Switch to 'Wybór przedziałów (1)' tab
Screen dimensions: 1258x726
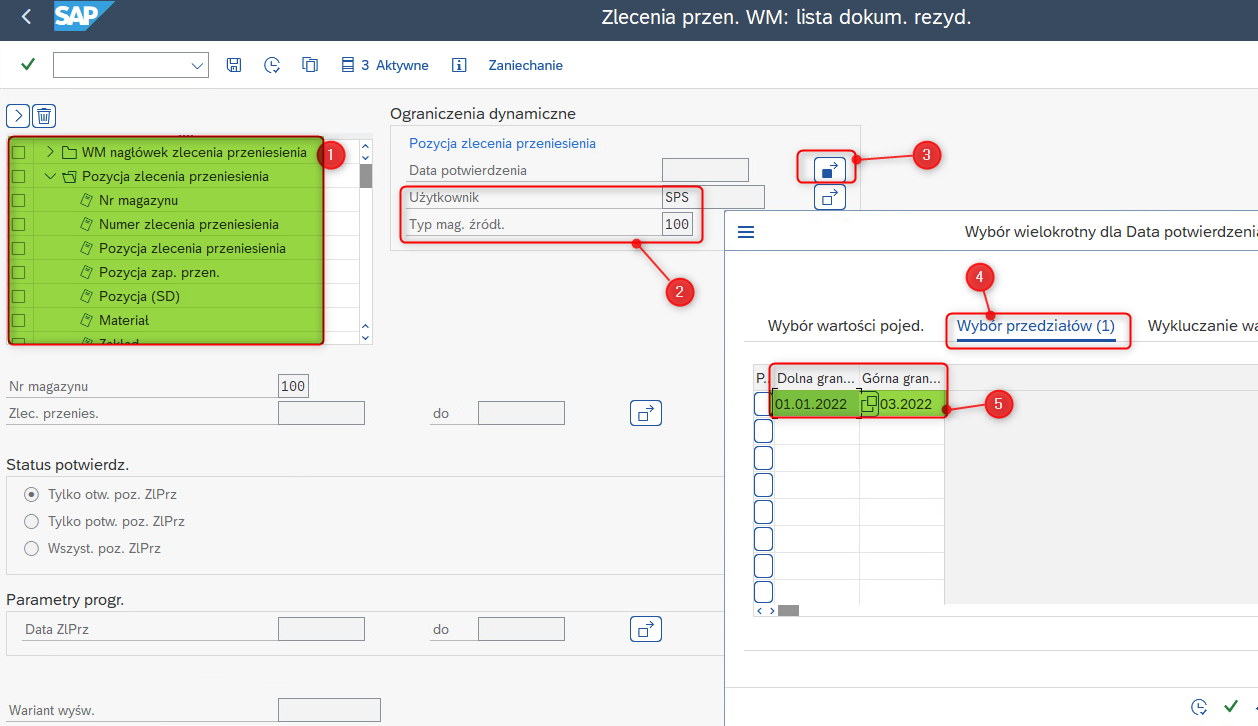pos(1035,326)
